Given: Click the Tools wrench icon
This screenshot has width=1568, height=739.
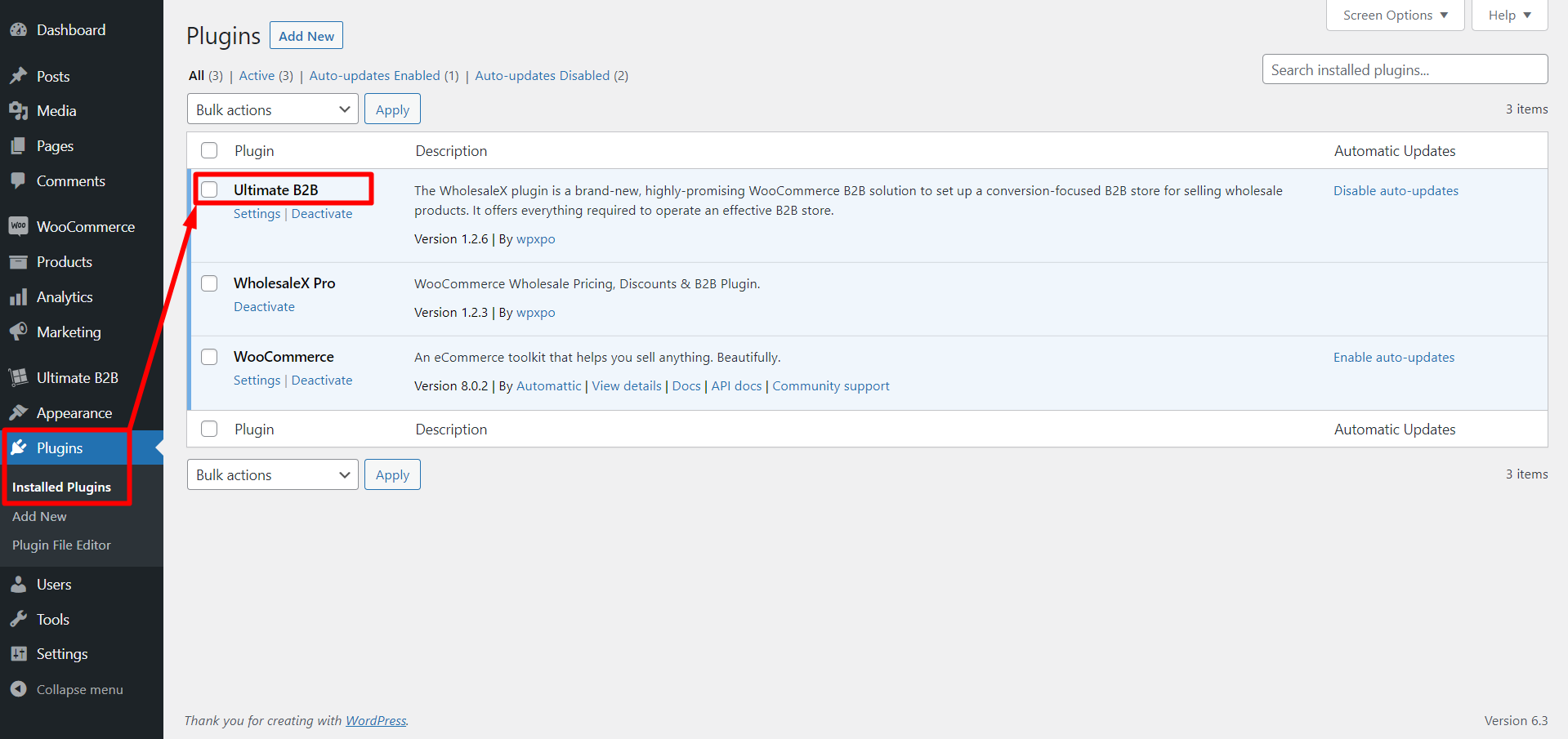Looking at the screenshot, I should [x=18, y=620].
